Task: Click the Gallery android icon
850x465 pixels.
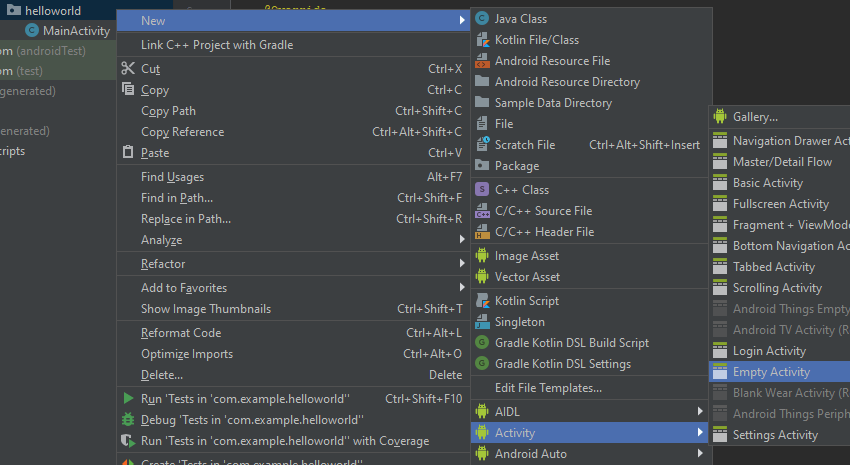Action: (x=720, y=117)
